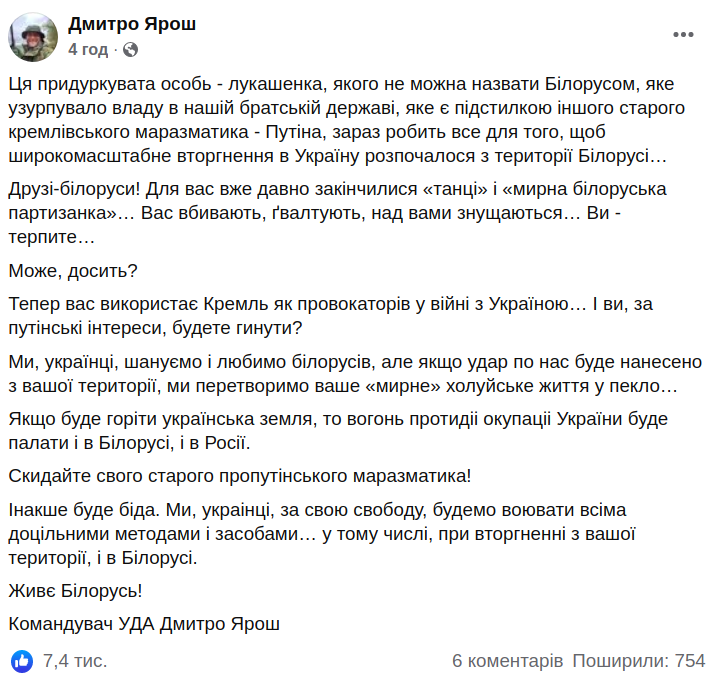Click the paragraph starting 'Ми, українці, шануємо'
Screen dimensions: 717x673
354,373
